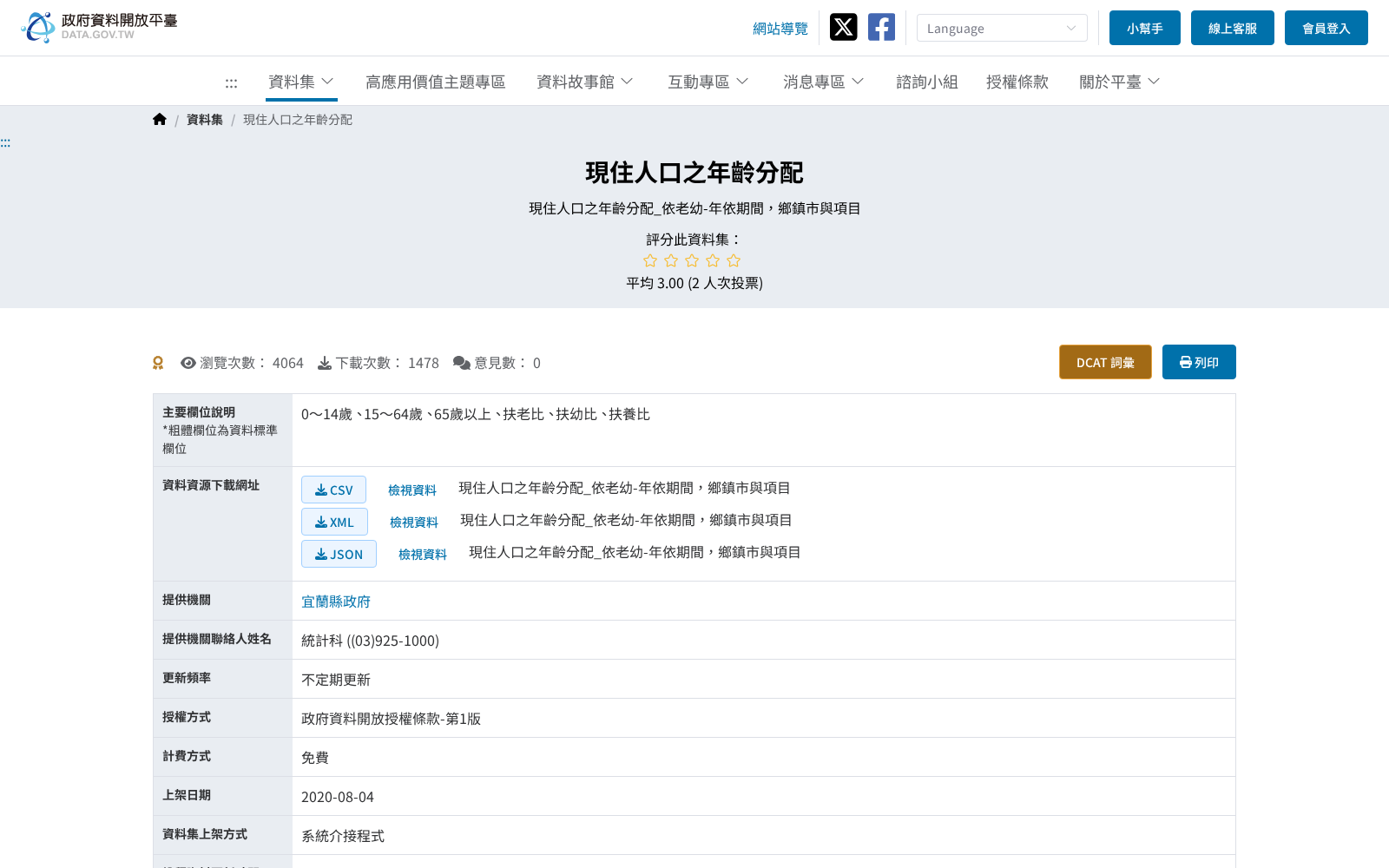
Task: Click the 主要欄位說明 row header
Action: click(x=223, y=431)
